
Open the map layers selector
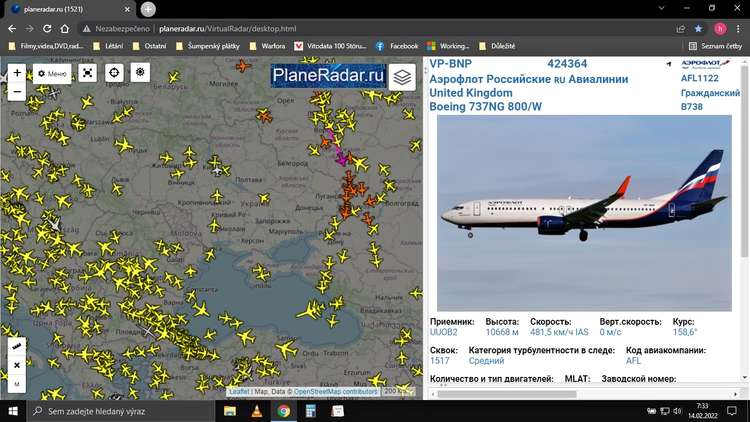point(402,77)
